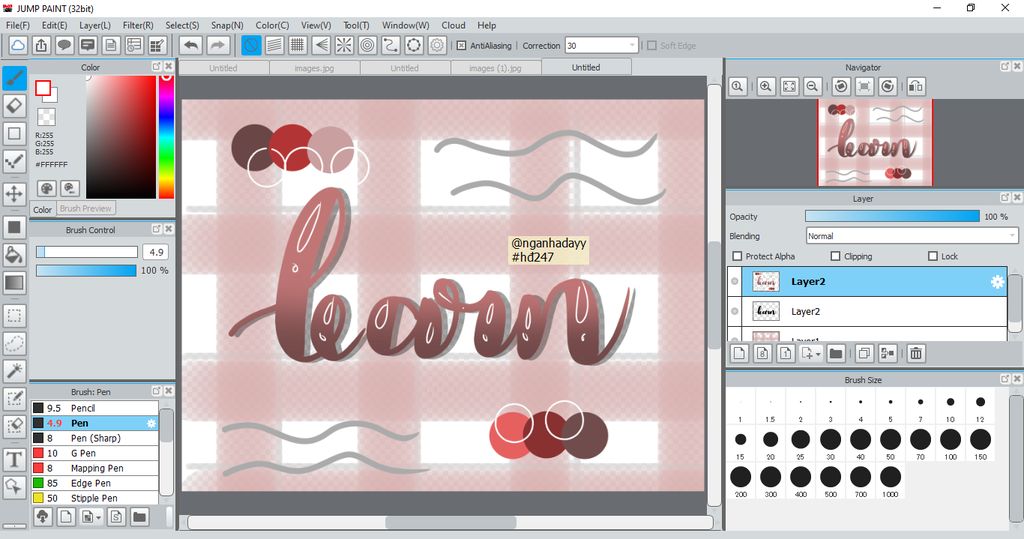1024x539 pixels.
Task: Choose brush size 50
Action: (x=890, y=443)
